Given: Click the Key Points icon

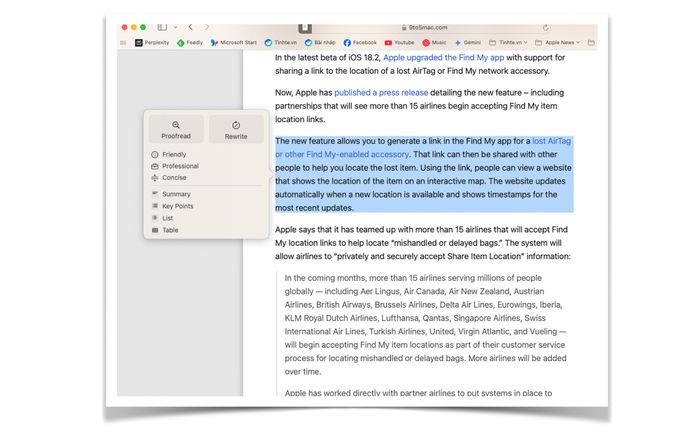Looking at the screenshot, I should (155, 206).
